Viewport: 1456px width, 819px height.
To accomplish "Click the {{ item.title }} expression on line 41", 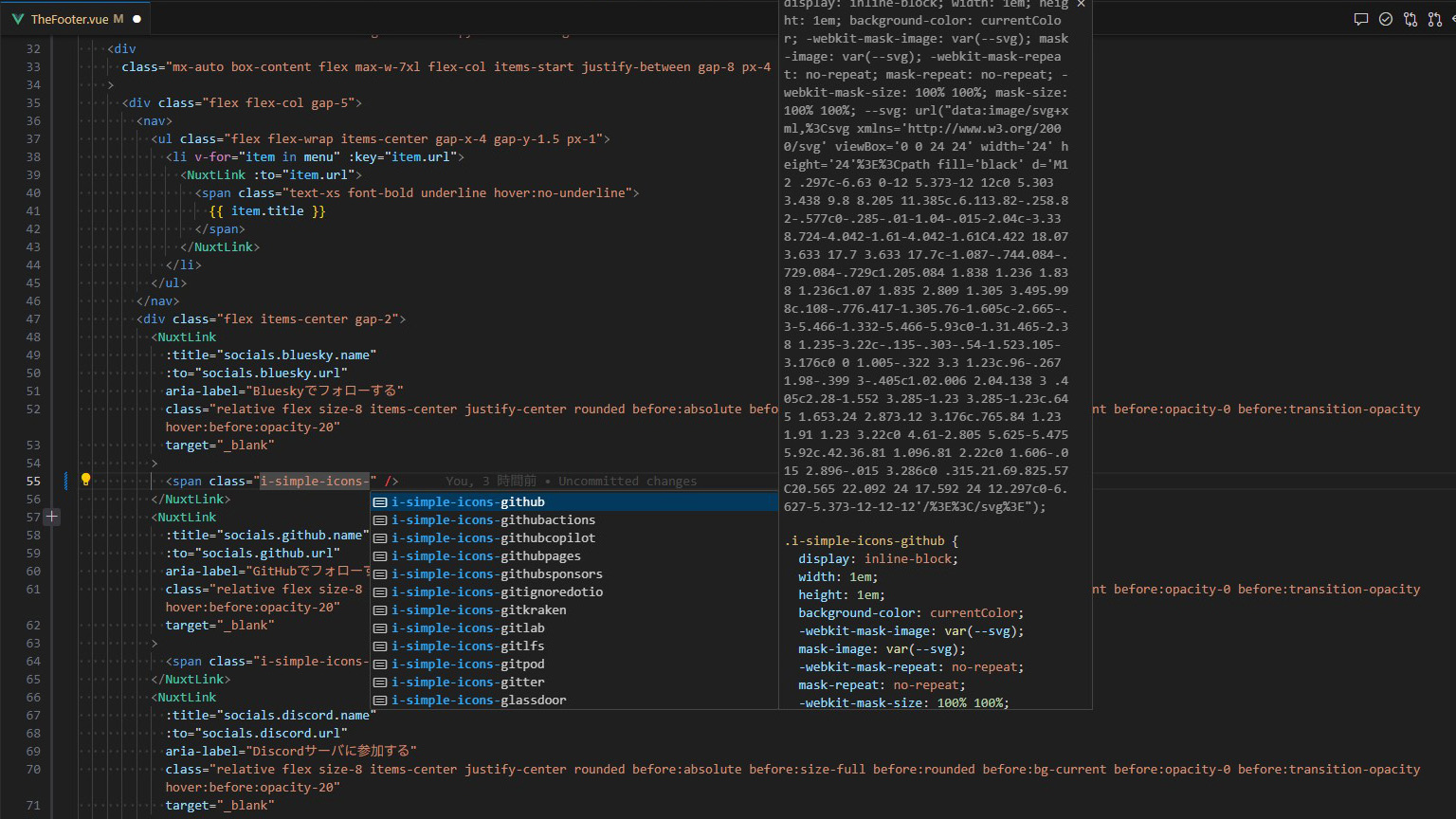I will point(267,211).
